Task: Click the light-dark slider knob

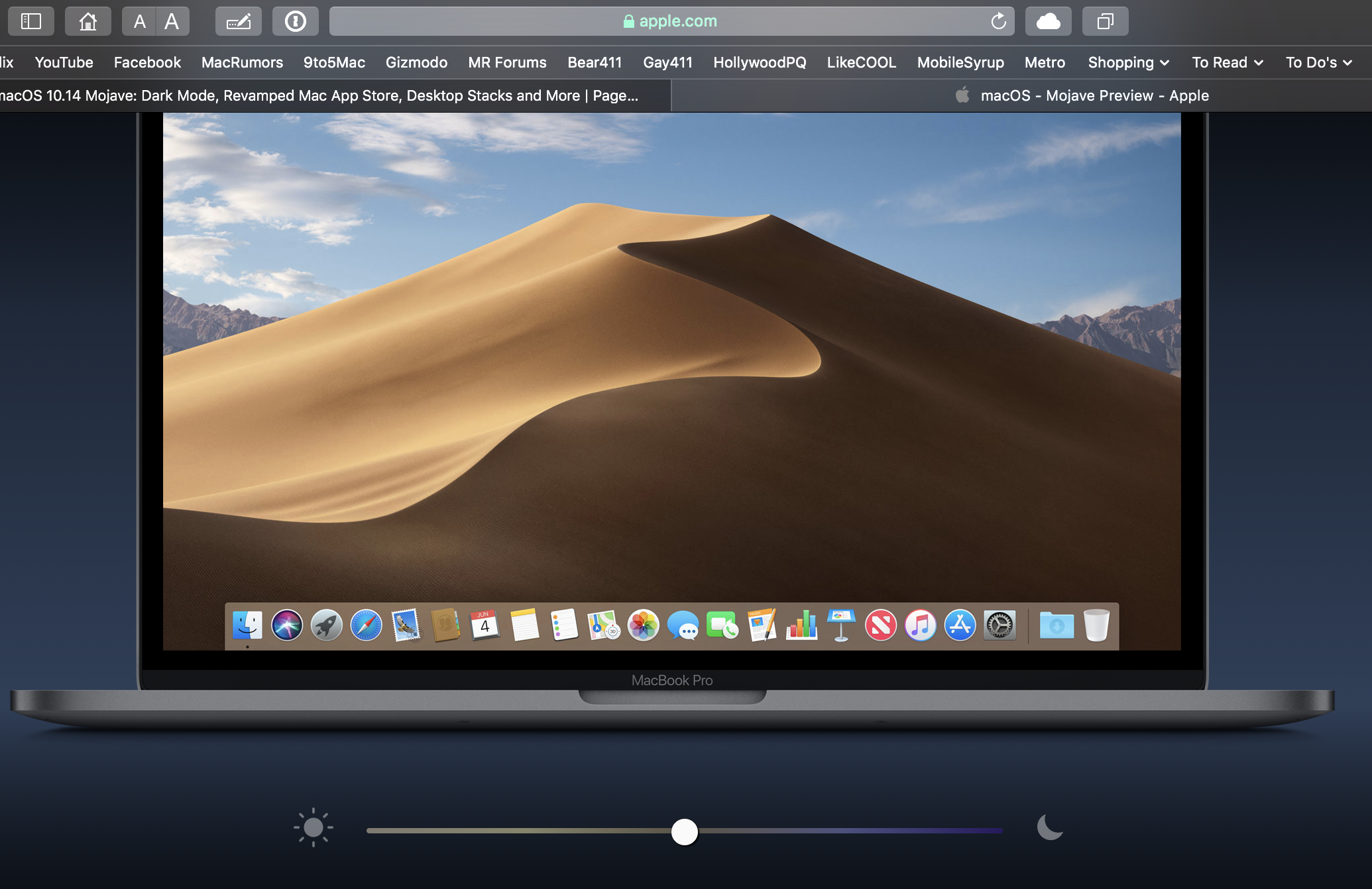Action: click(685, 831)
